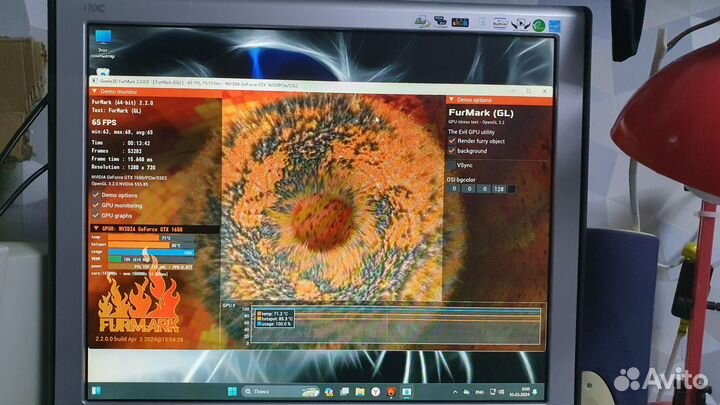Uncheck the background checkbox
720x405 pixels.
tap(453, 151)
